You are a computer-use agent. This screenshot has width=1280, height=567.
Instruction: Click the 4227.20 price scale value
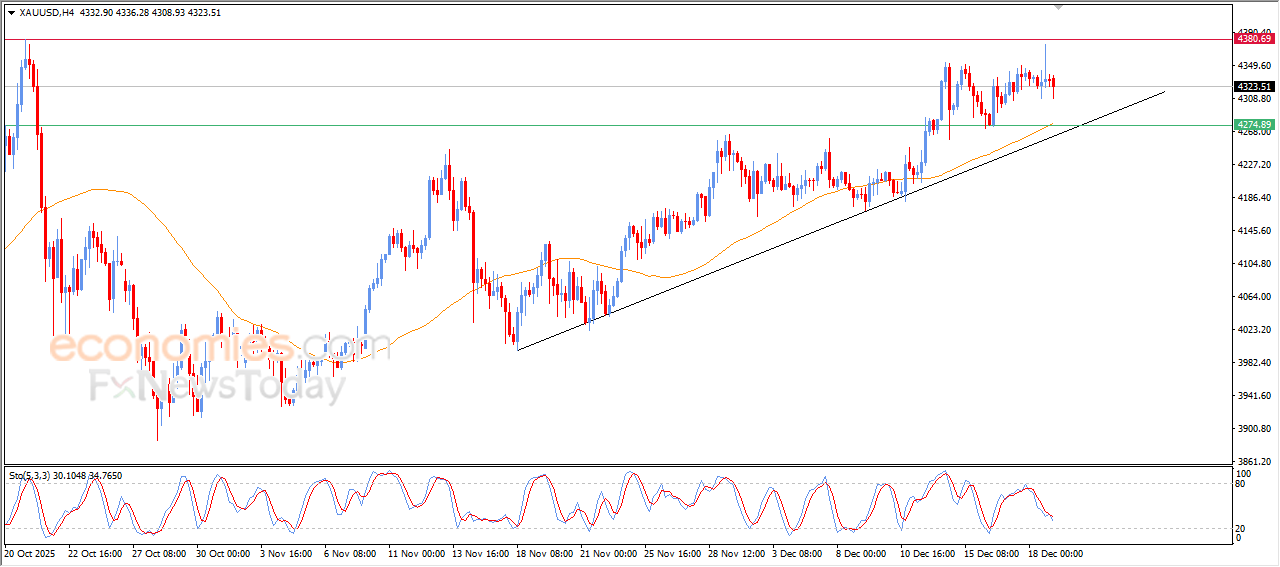tap(1252, 165)
